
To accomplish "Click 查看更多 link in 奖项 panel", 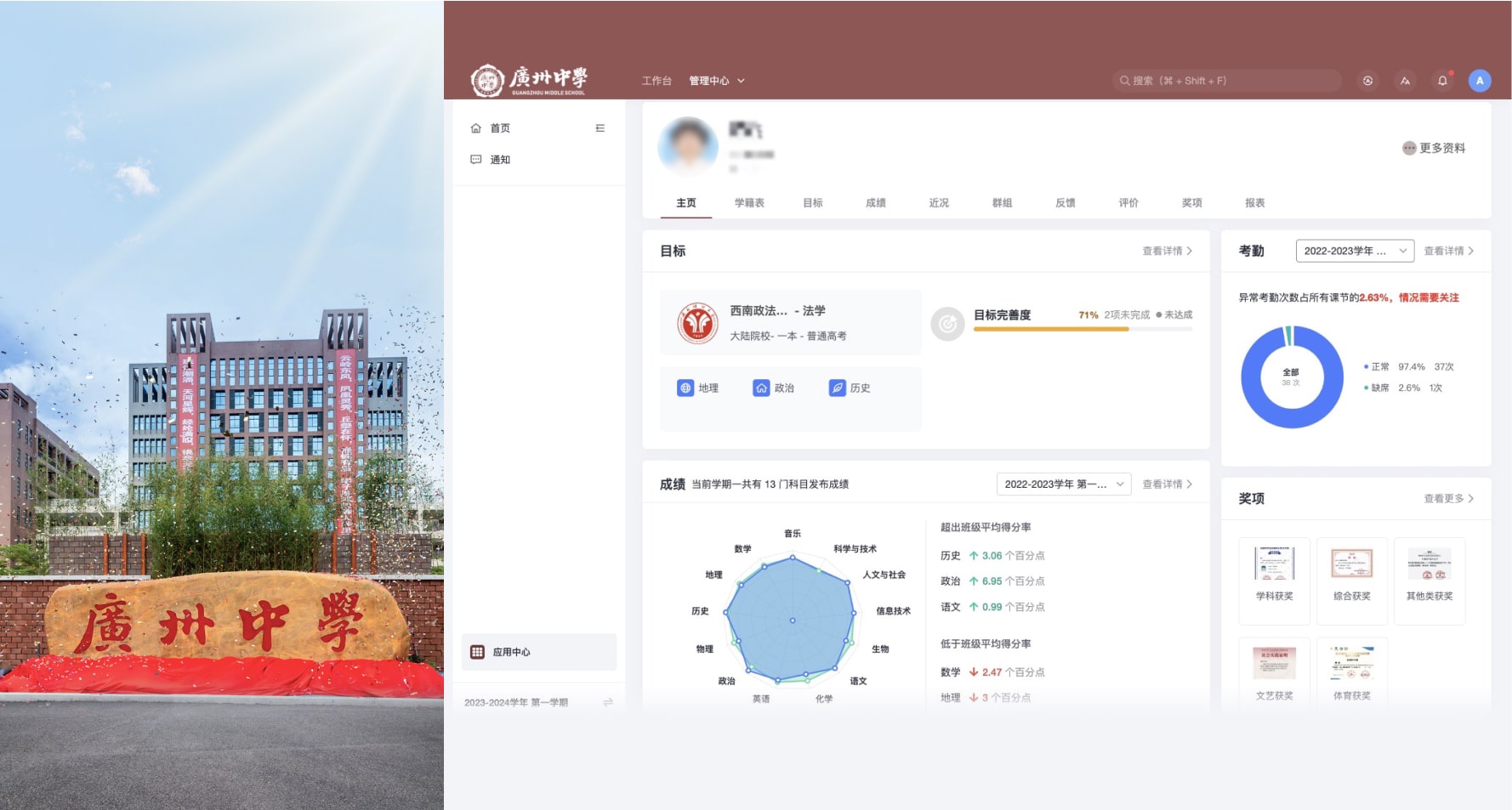I will pyautogui.click(x=1448, y=499).
